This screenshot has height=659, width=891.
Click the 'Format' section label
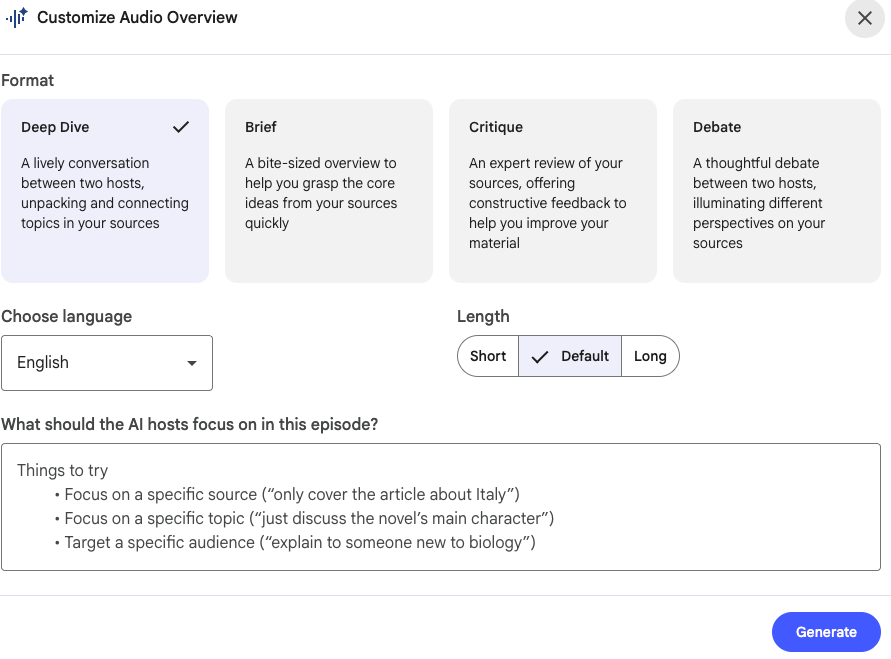(x=27, y=81)
